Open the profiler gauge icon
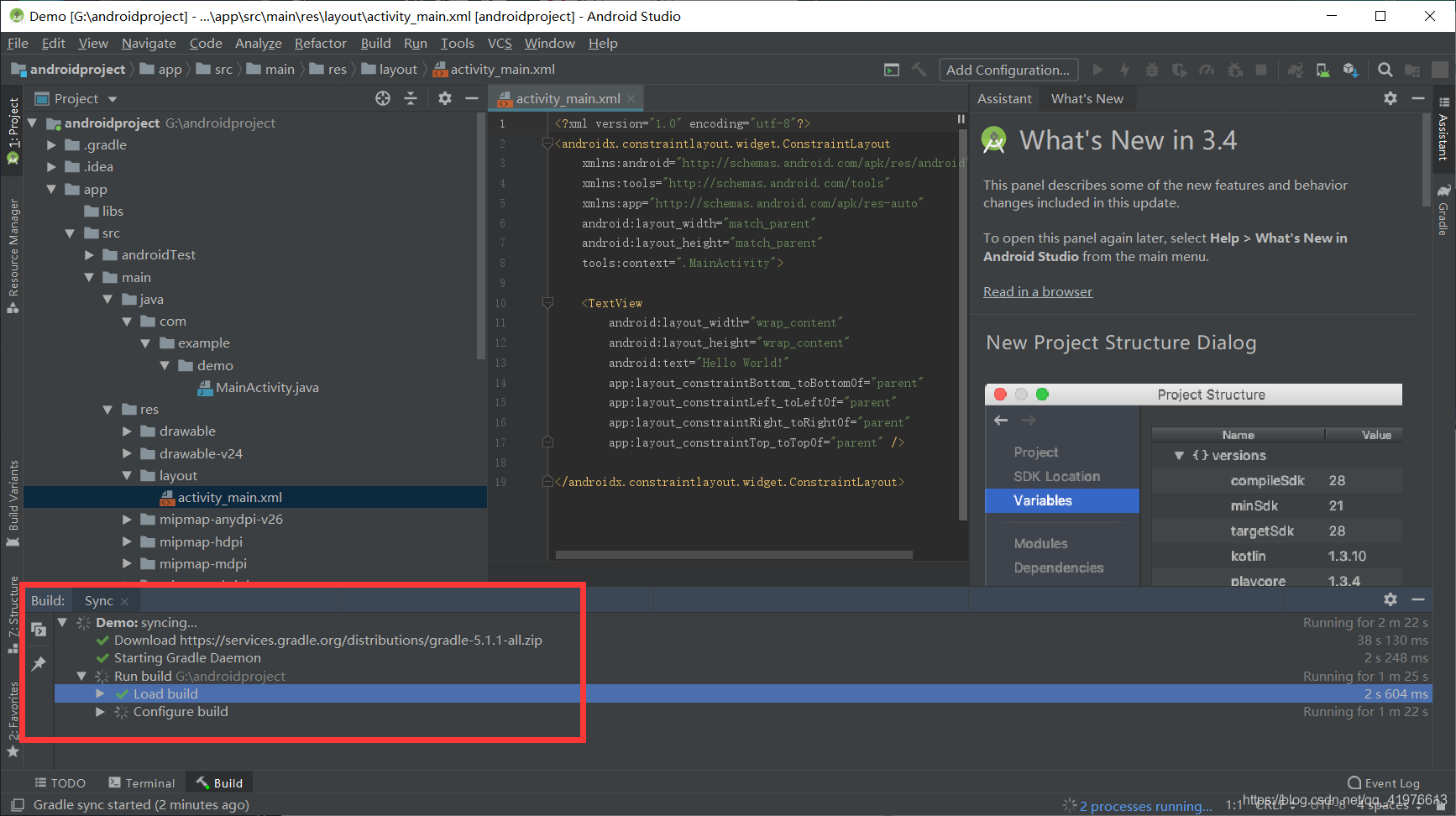 (1207, 70)
